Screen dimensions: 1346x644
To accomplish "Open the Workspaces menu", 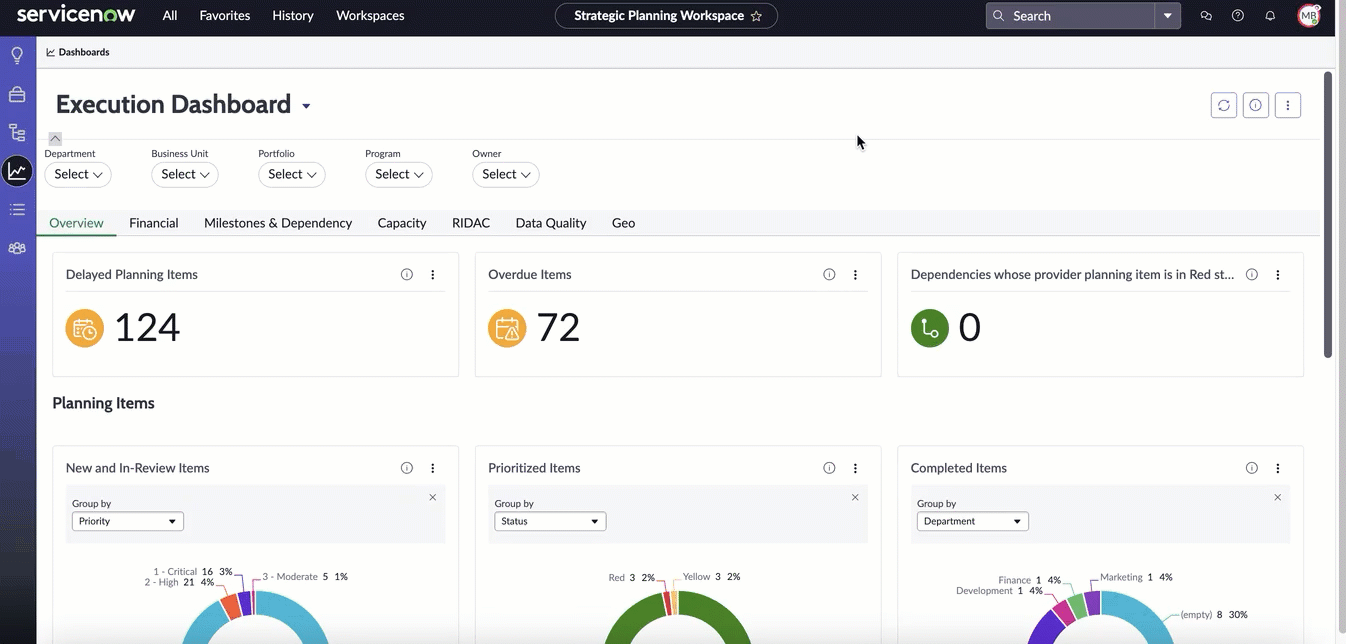I will pyautogui.click(x=370, y=16).
